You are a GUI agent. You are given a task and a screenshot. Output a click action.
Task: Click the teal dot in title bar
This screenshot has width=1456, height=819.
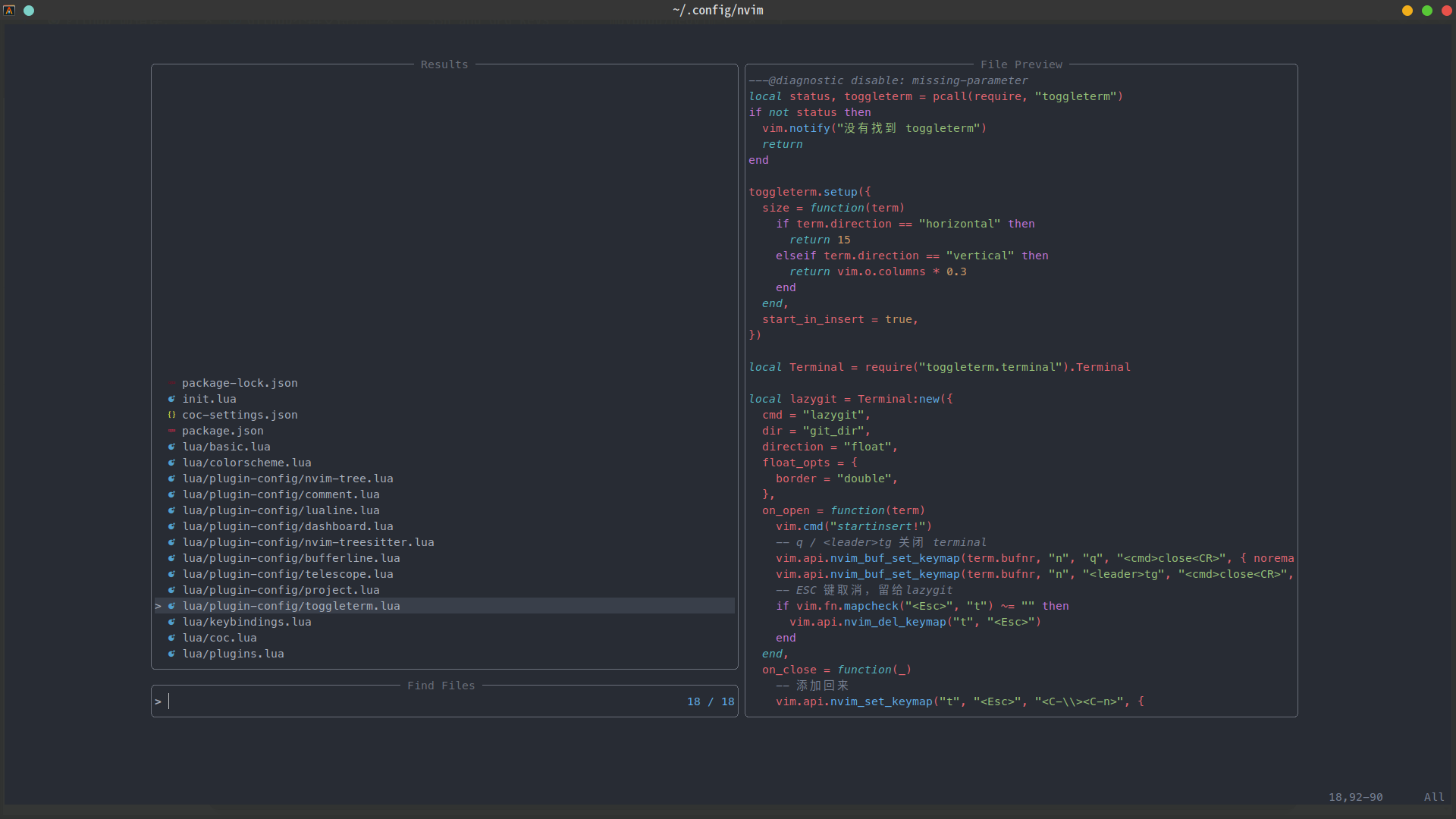click(x=29, y=11)
